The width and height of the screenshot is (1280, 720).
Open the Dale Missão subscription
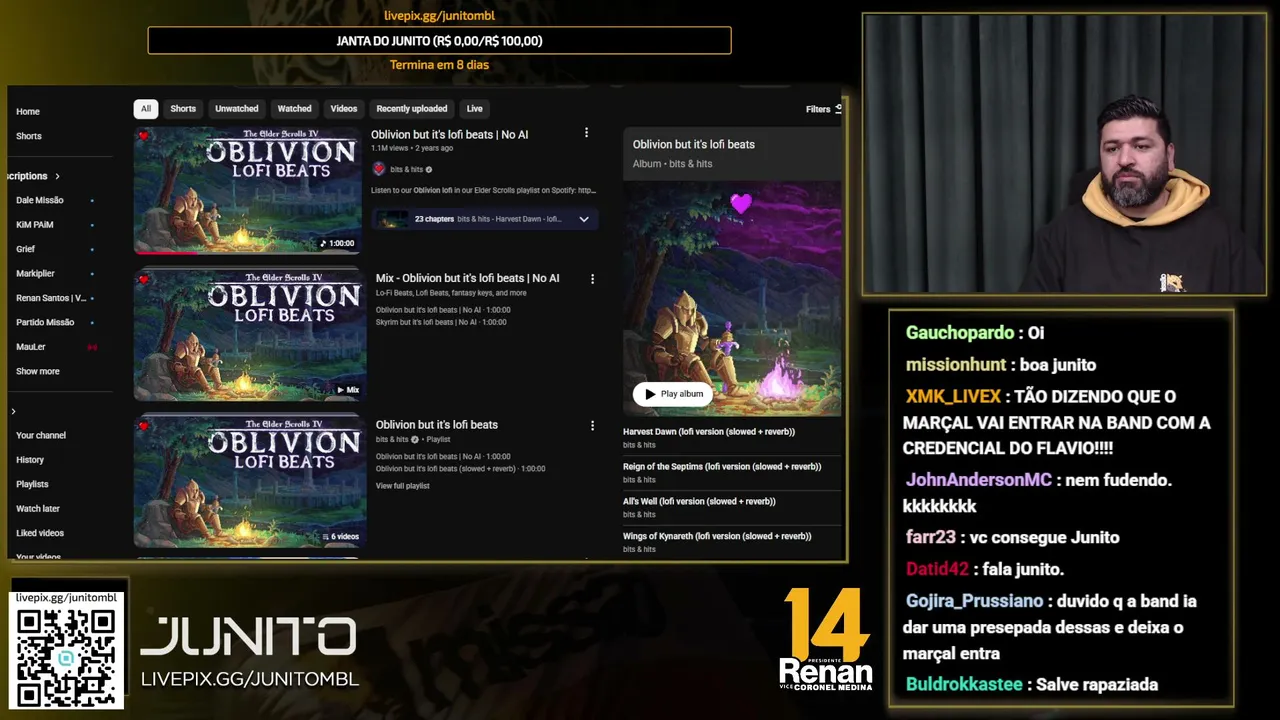[40, 200]
